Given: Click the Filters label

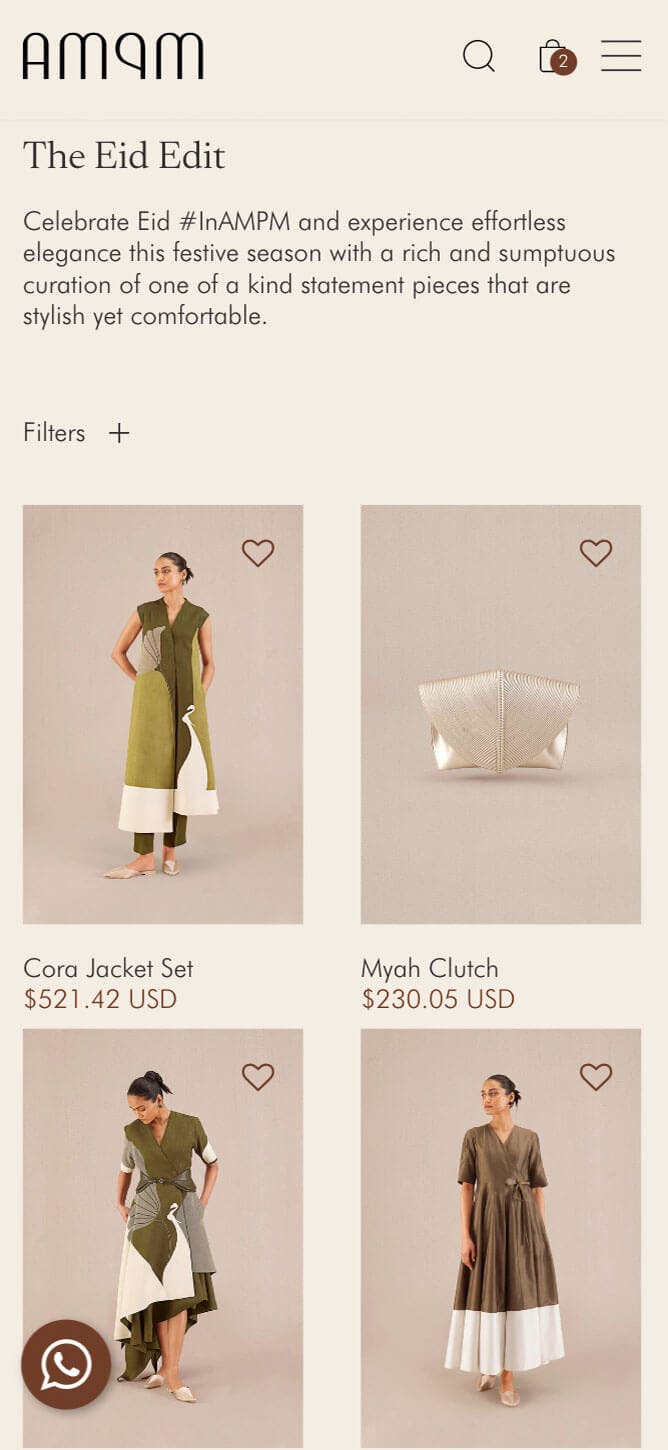Looking at the screenshot, I should pyautogui.click(x=54, y=433).
